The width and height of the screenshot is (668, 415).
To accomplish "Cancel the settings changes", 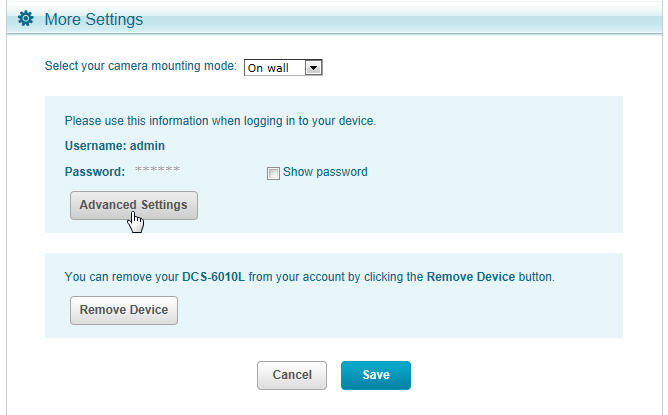I will (x=292, y=375).
